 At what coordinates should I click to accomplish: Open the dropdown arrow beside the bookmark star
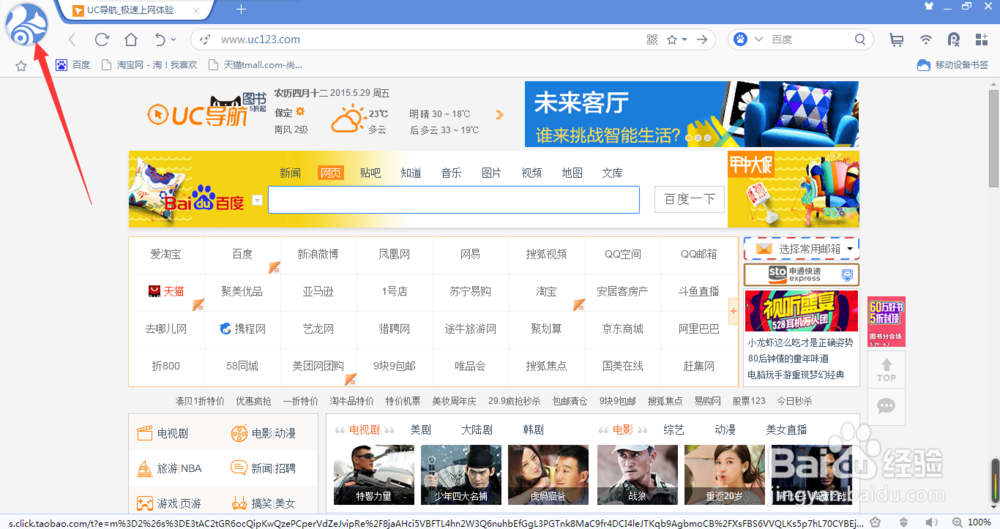[684, 40]
